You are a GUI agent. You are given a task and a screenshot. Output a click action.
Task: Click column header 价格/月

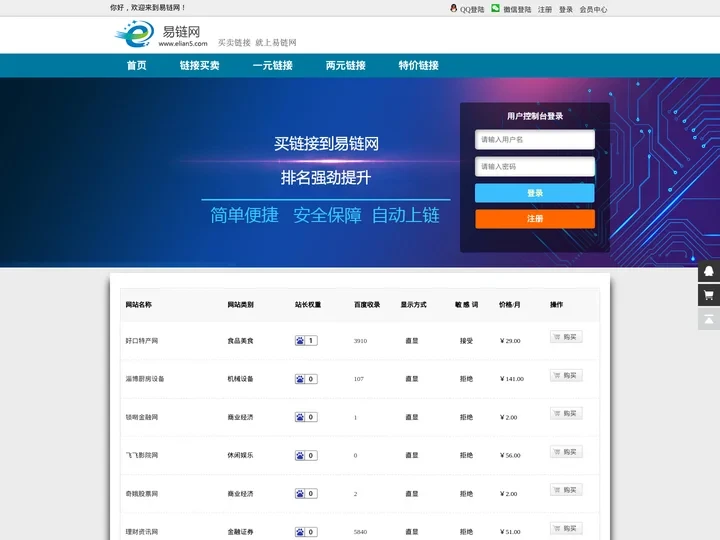(510, 304)
